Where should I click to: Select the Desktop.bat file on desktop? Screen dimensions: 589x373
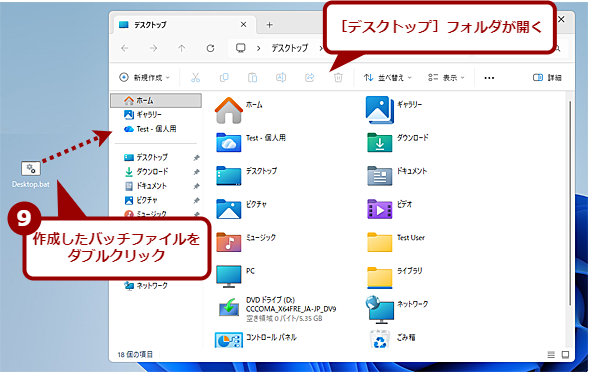[31, 174]
